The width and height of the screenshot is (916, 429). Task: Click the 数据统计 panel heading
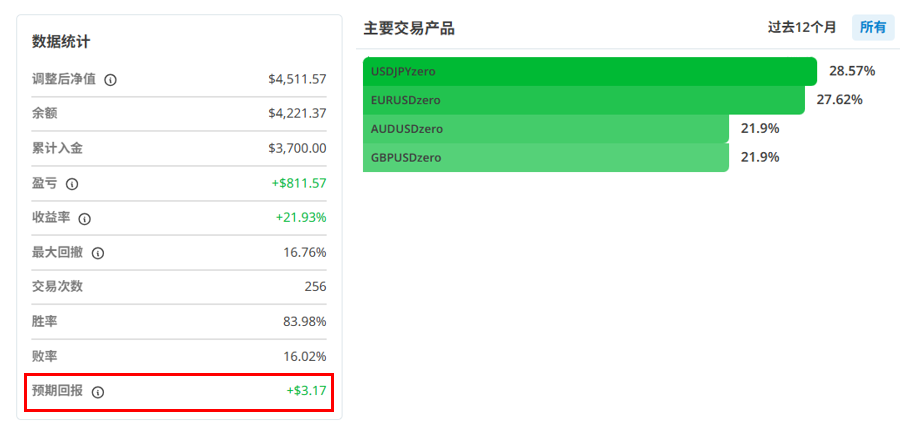click(x=61, y=42)
